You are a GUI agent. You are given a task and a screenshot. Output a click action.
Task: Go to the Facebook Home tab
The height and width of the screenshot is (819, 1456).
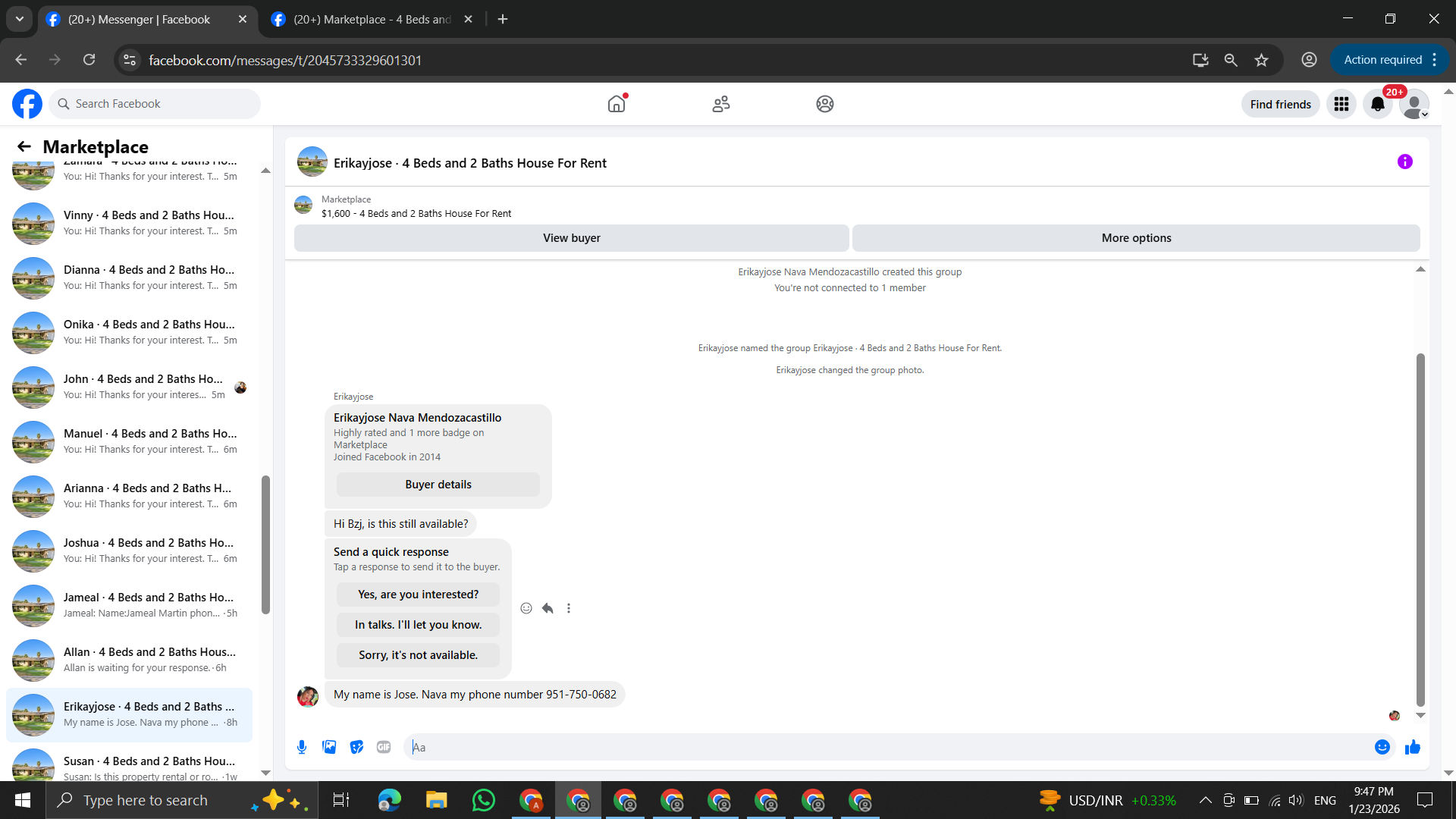click(617, 104)
